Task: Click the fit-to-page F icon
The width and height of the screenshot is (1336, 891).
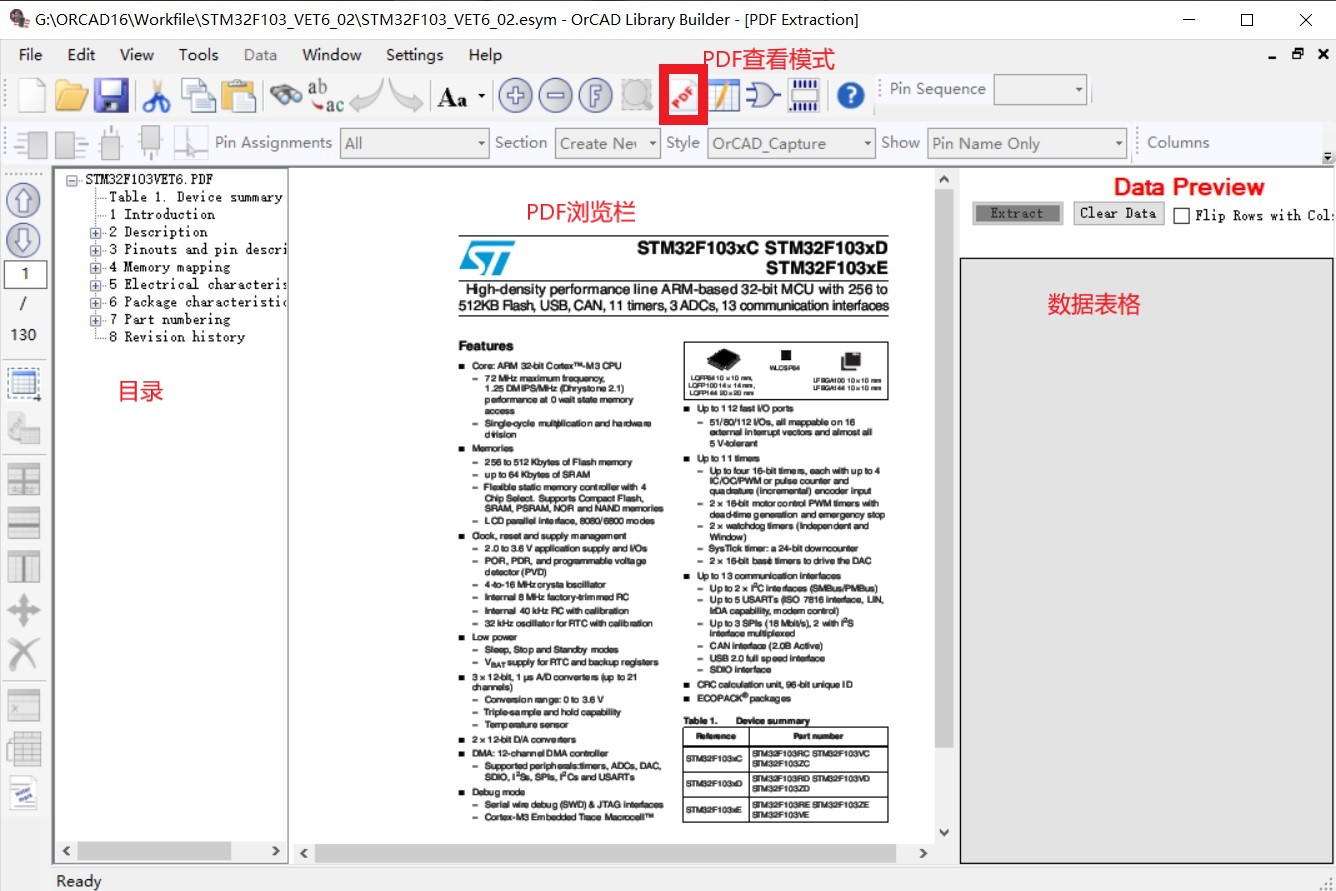Action: point(597,95)
